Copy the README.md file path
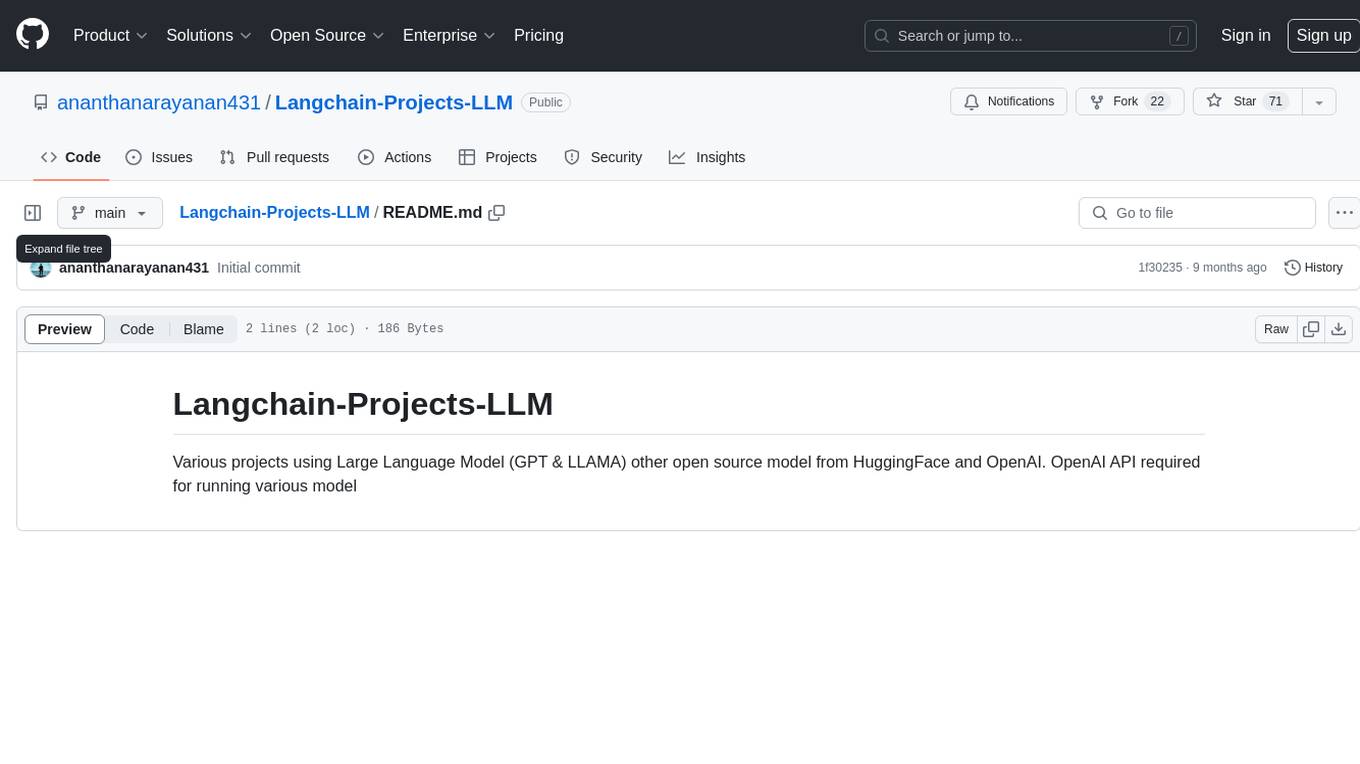 tap(496, 213)
